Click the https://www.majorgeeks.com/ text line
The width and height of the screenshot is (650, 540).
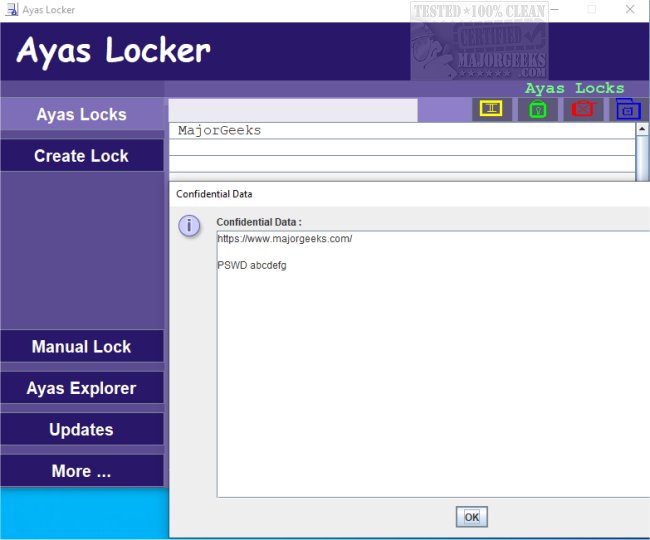coord(285,239)
